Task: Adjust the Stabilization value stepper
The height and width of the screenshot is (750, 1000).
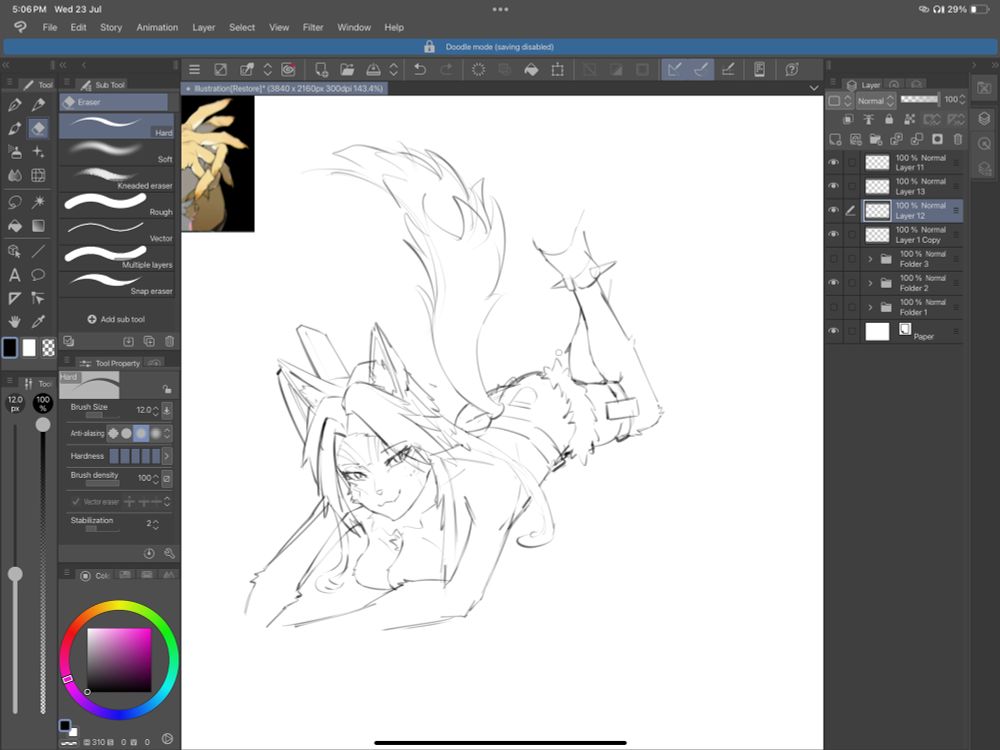Action: pos(155,524)
